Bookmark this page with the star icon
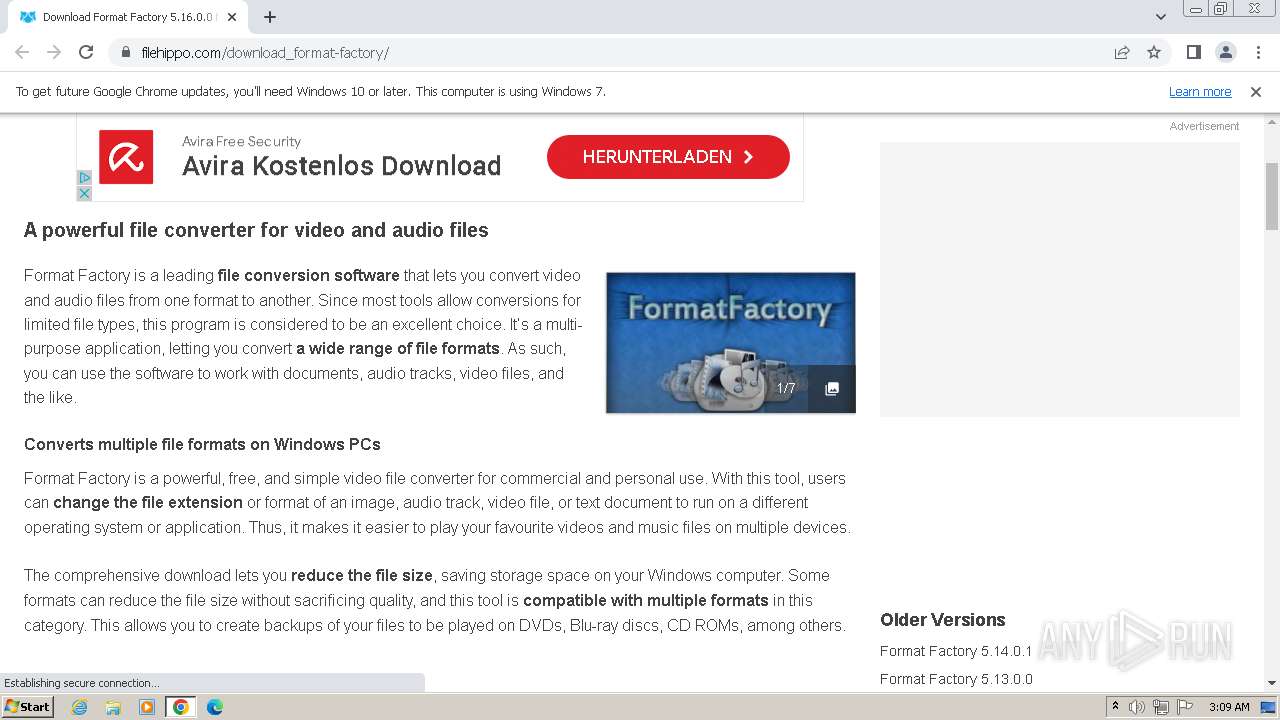This screenshot has height=720, width=1280. [x=1154, y=52]
